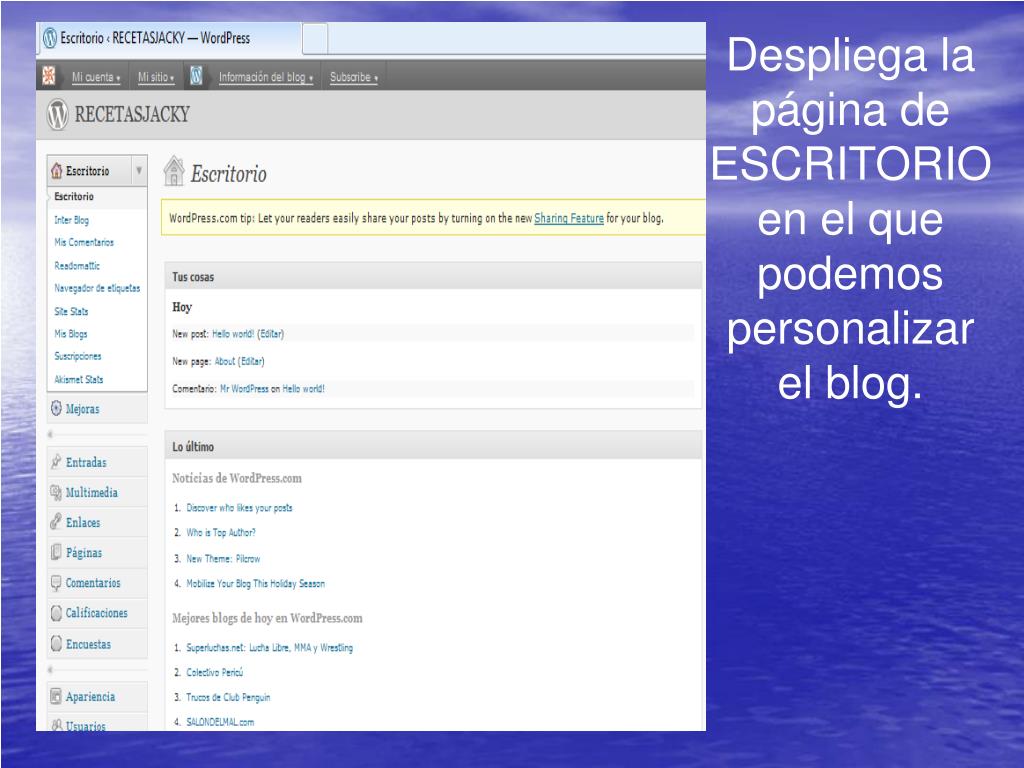Open Readomattic in sidebar
Image resolution: width=1024 pixels, height=768 pixels.
pos(77,266)
